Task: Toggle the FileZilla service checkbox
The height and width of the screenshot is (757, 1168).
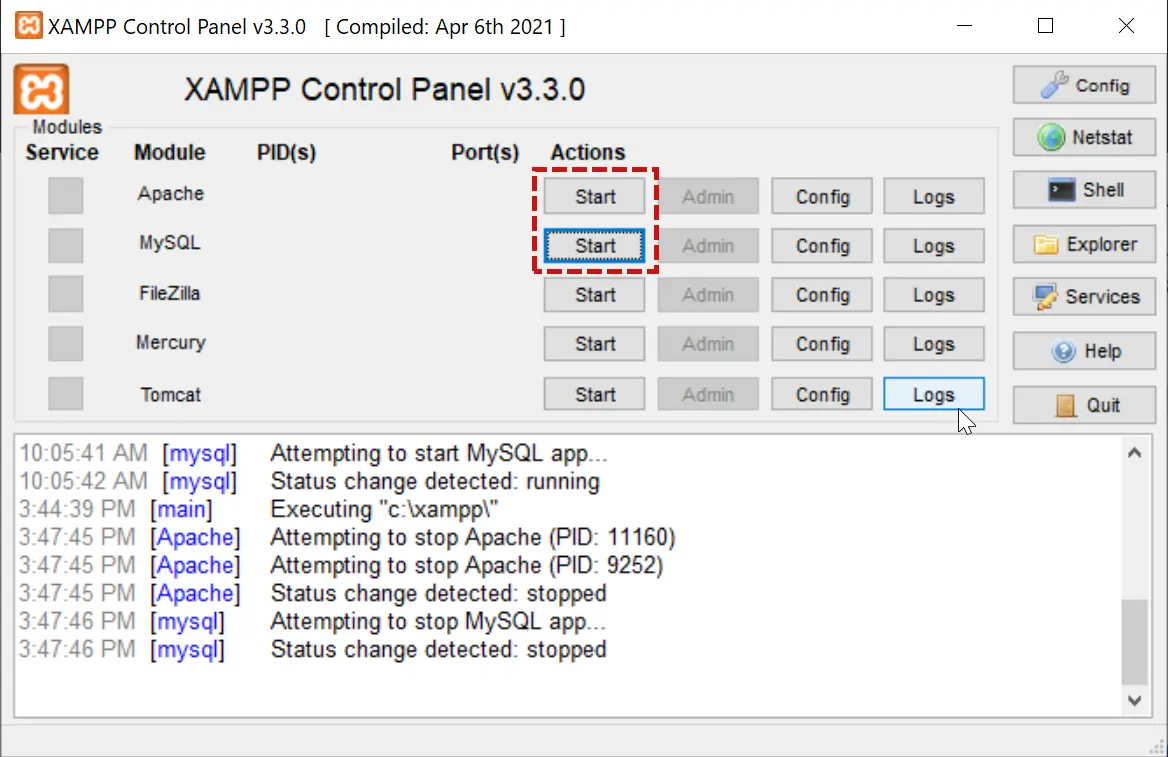Action: [66, 294]
